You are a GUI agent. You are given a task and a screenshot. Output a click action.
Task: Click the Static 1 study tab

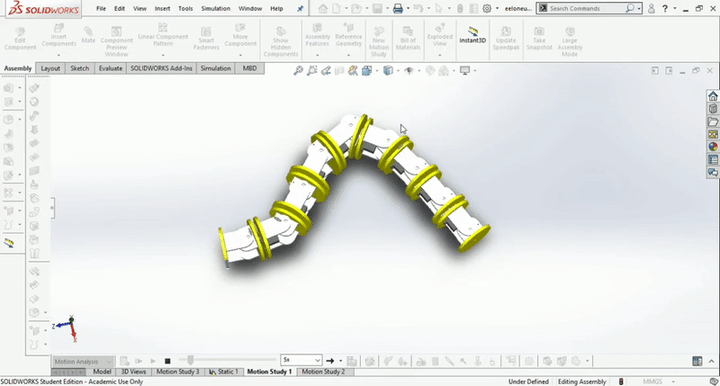pyautogui.click(x=224, y=372)
